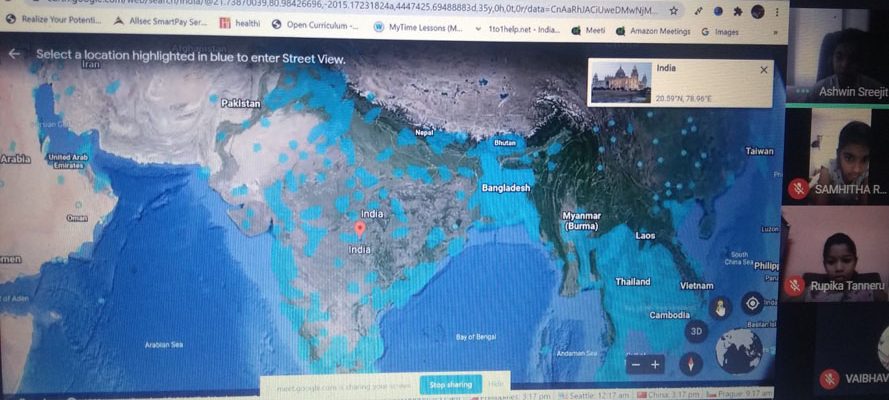Click the Oman map label

point(77,218)
